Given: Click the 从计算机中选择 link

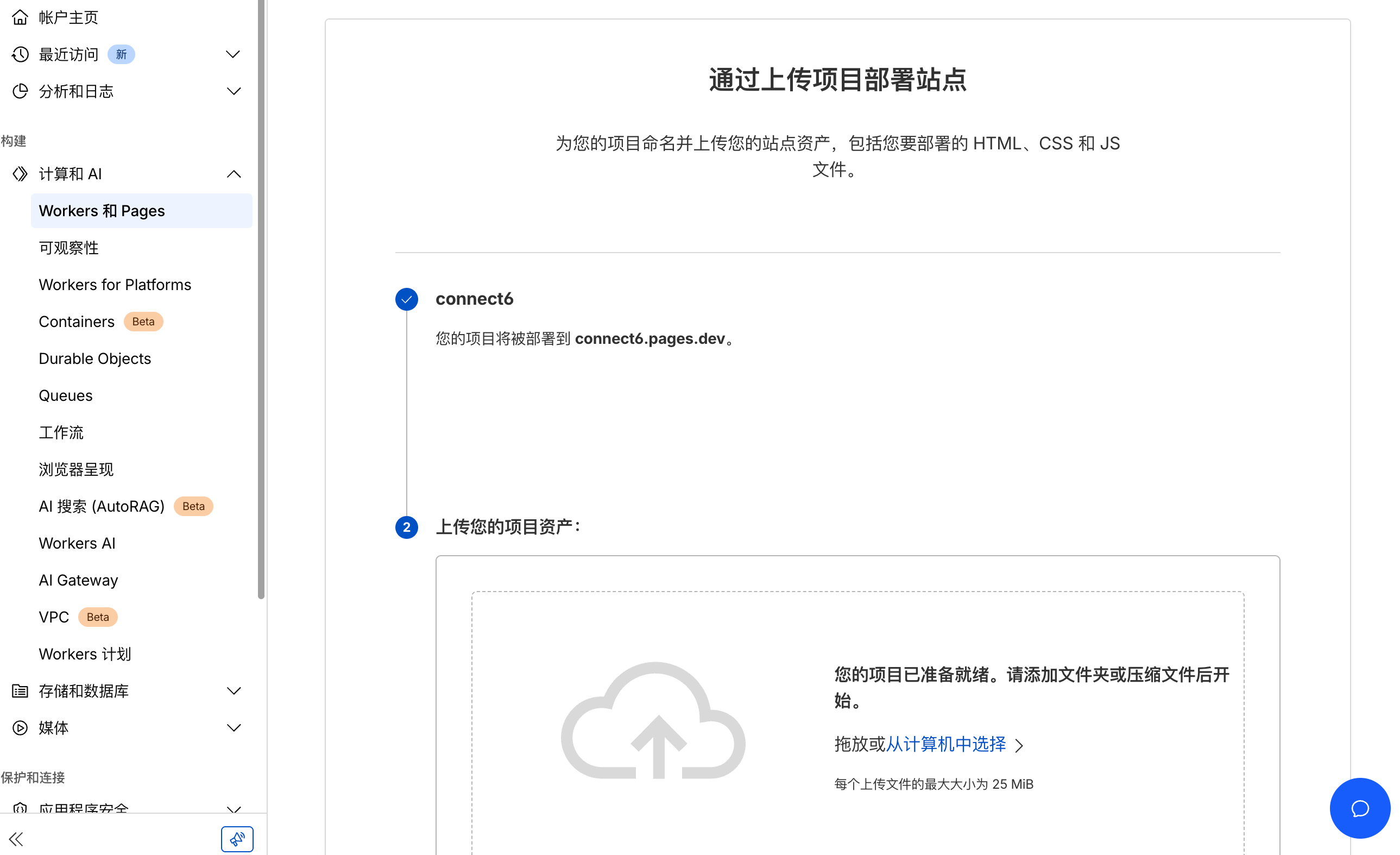Looking at the screenshot, I should 945,744.
